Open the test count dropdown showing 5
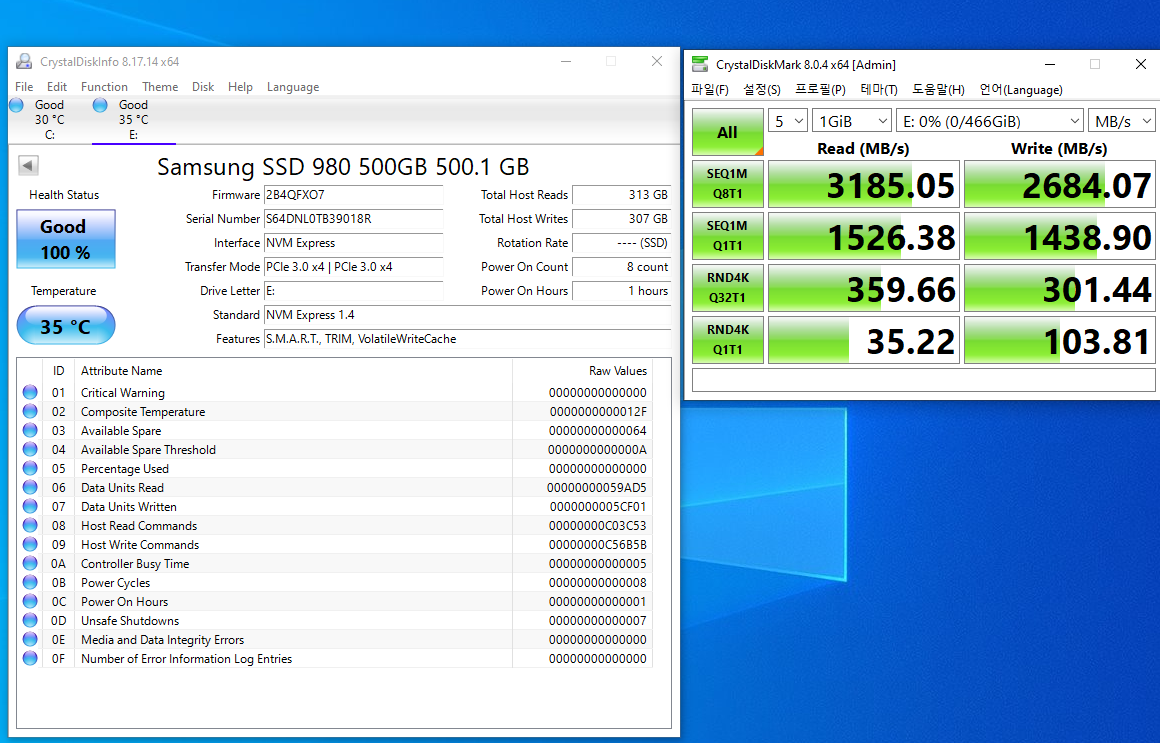The height and width of the screenshot is (743, 1160). click(x=787, y=121)
